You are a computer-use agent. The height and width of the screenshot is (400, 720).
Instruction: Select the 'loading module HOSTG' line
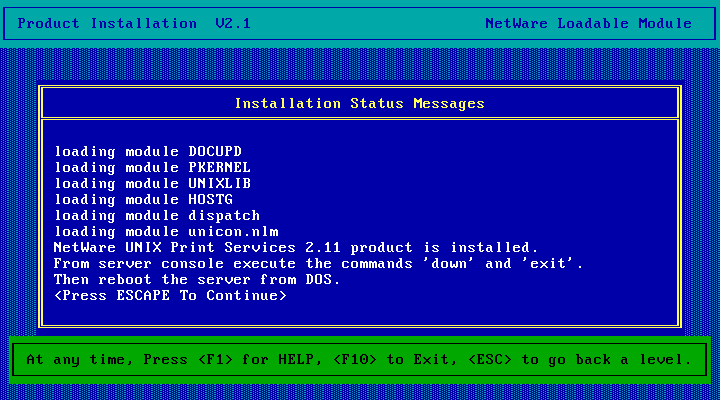tap(143, 200)
